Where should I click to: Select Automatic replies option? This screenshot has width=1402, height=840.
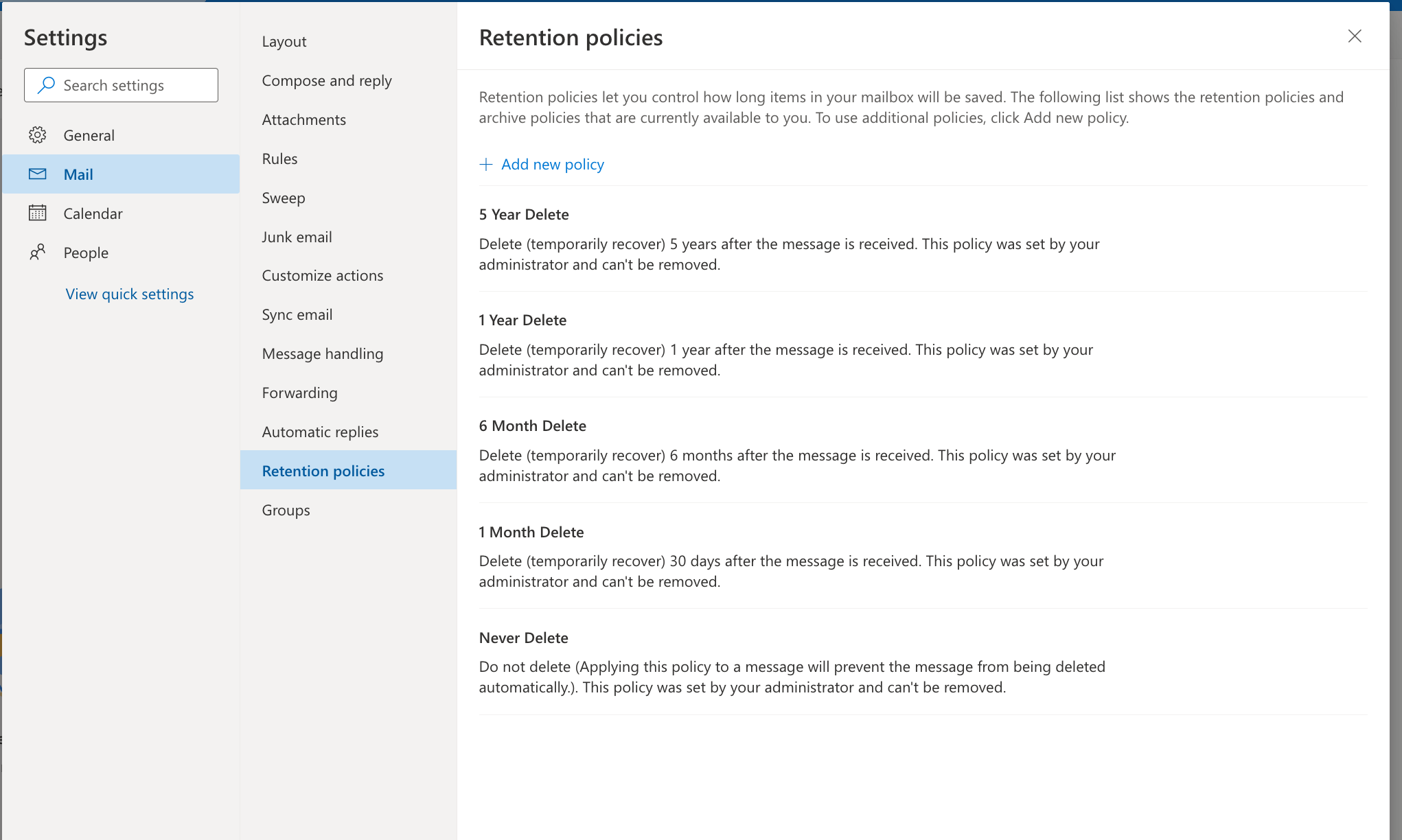click(x=320, y=432)
